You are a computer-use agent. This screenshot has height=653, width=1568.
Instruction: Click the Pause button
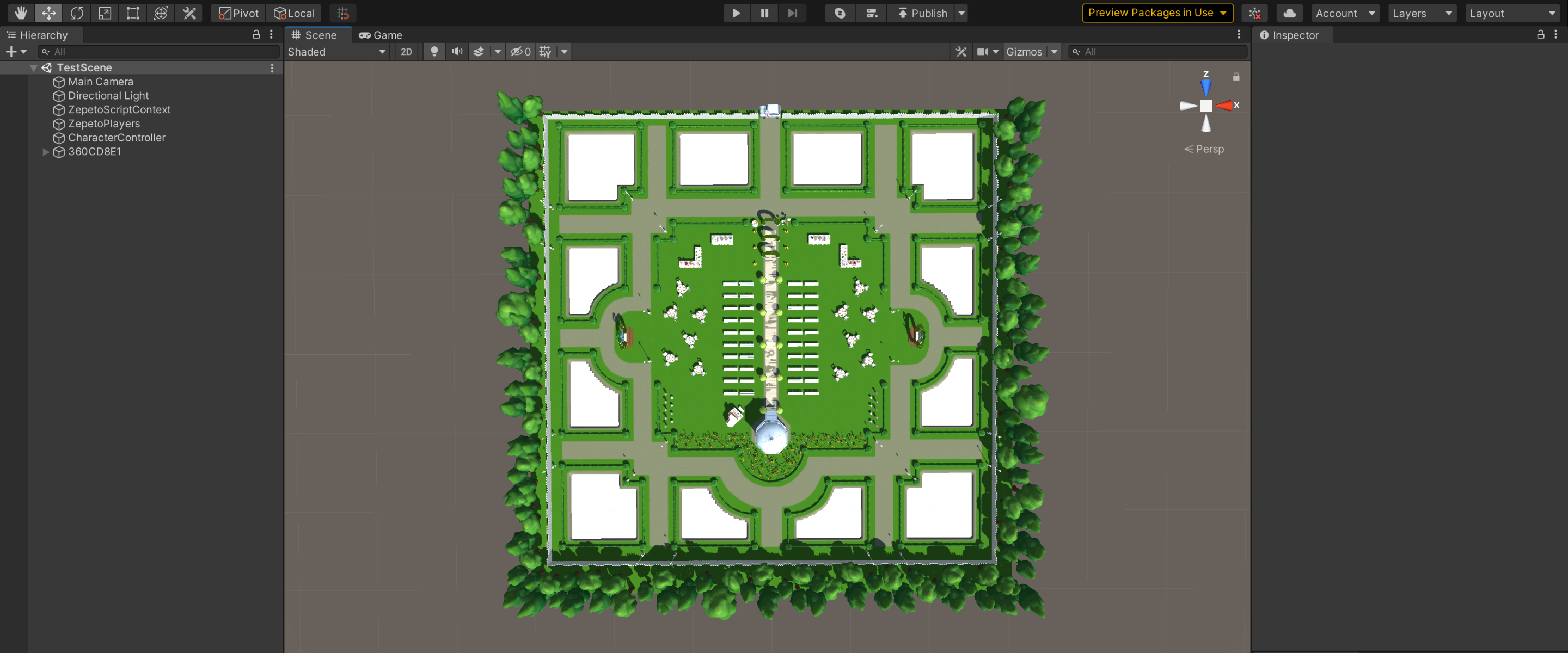pyautogui.click(x=764, y=13)
